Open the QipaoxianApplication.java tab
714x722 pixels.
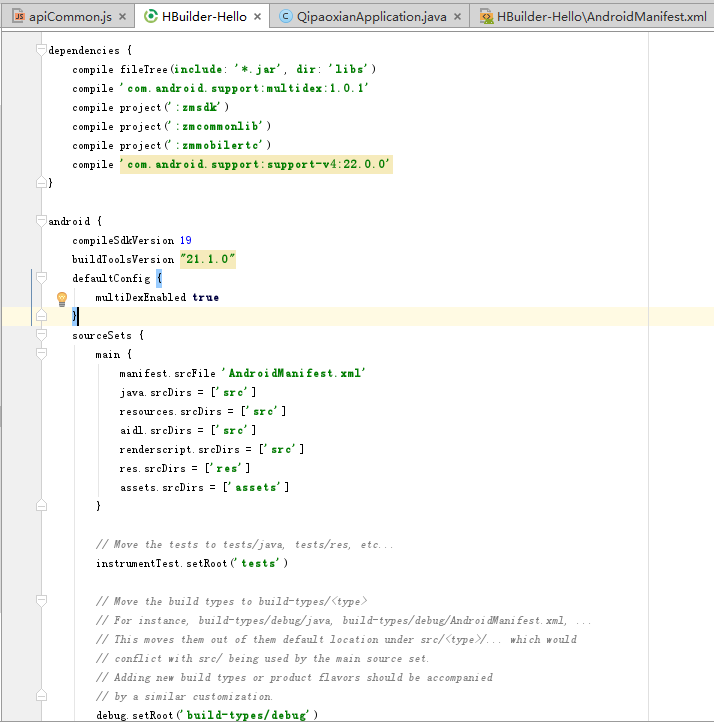pos(371,17)
